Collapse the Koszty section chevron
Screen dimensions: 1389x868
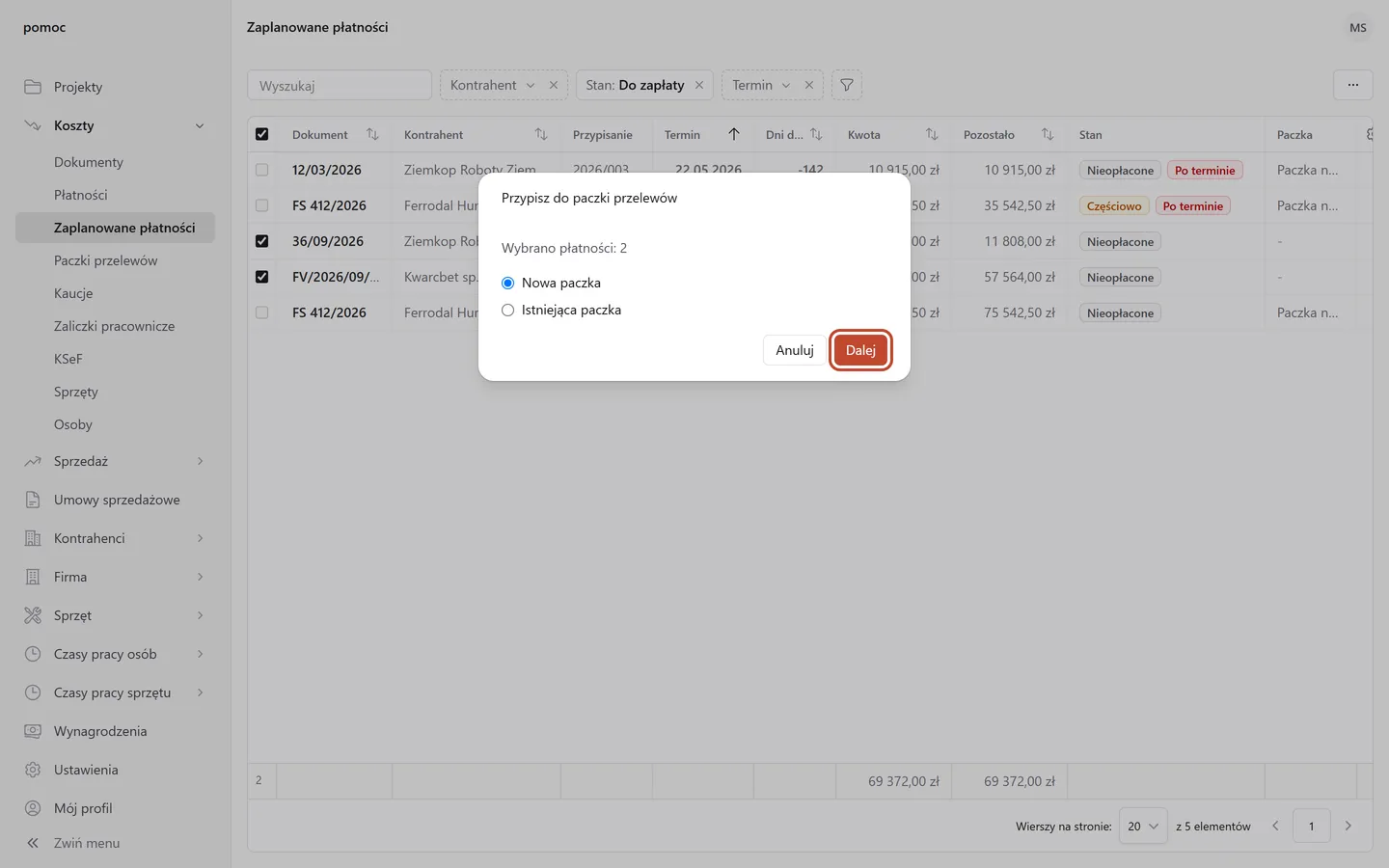(200, 125)
